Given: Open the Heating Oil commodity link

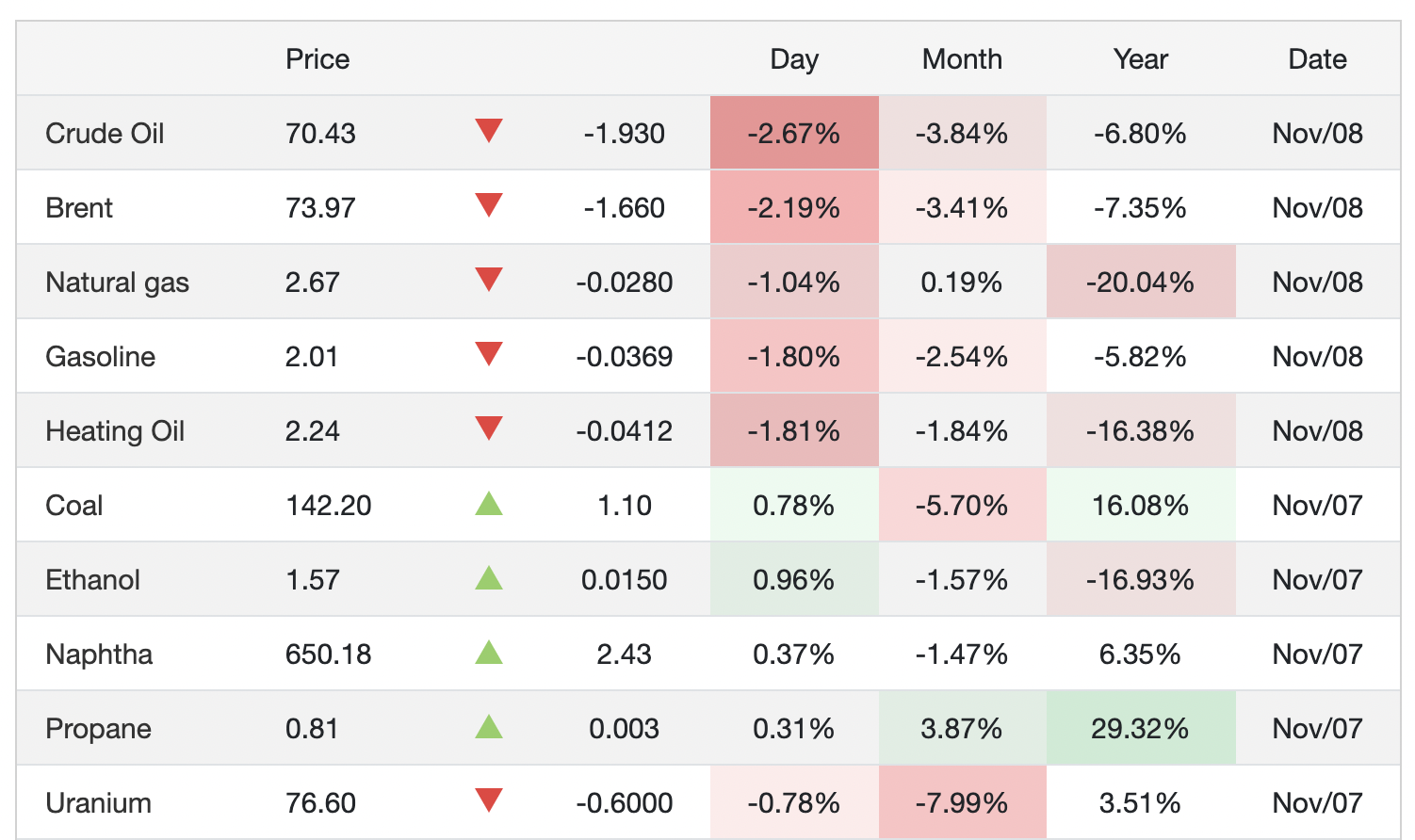Looking at the screenshot, I should click(x=115, y=431).
